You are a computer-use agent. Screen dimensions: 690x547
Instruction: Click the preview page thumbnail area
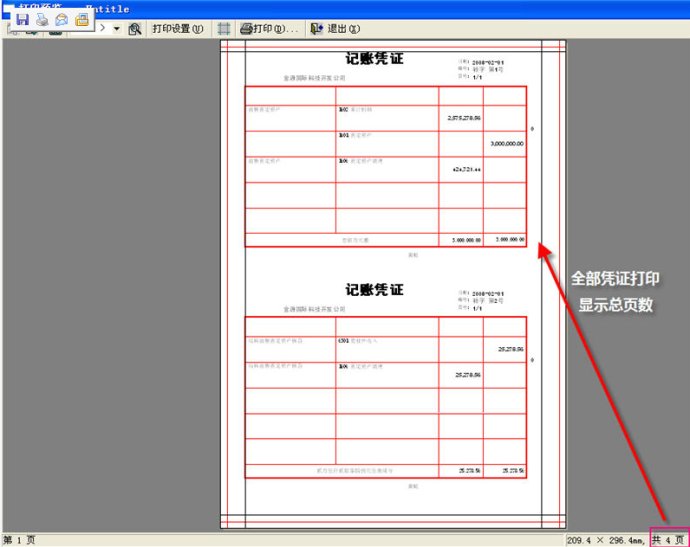coord(393,284)
